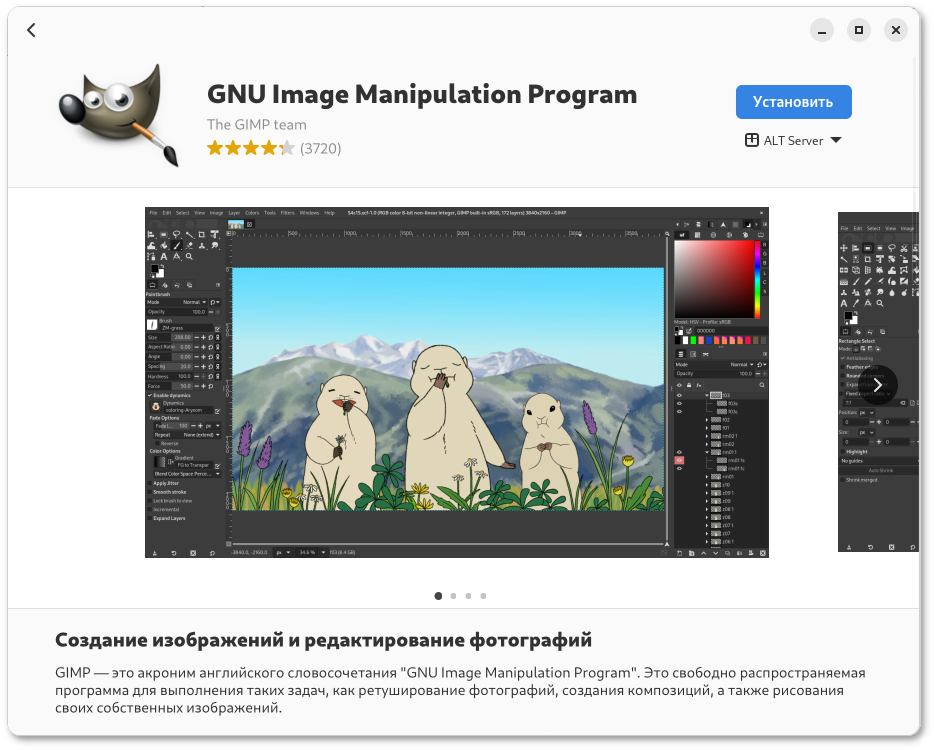The height and width of the screenshot is (750, 934).
Task: Open the ALT Server source dropdown
Action: tap(794, 141)
